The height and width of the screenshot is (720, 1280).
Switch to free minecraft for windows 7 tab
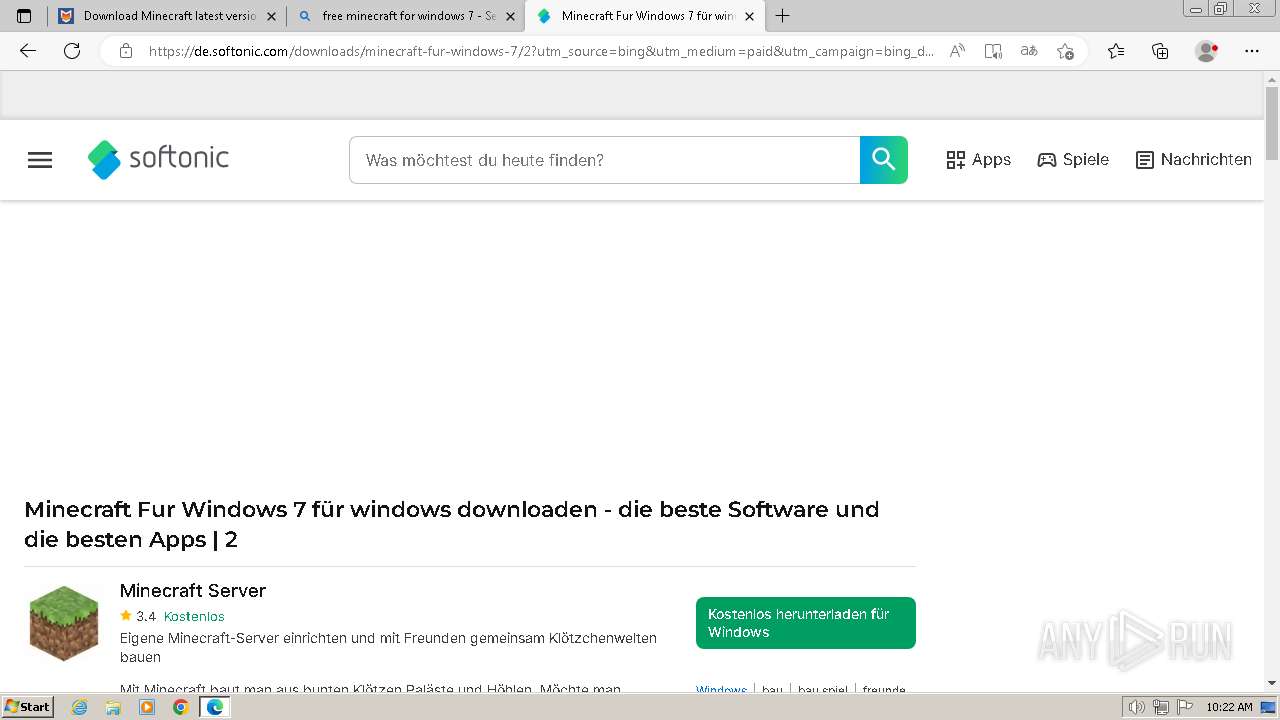406,16
